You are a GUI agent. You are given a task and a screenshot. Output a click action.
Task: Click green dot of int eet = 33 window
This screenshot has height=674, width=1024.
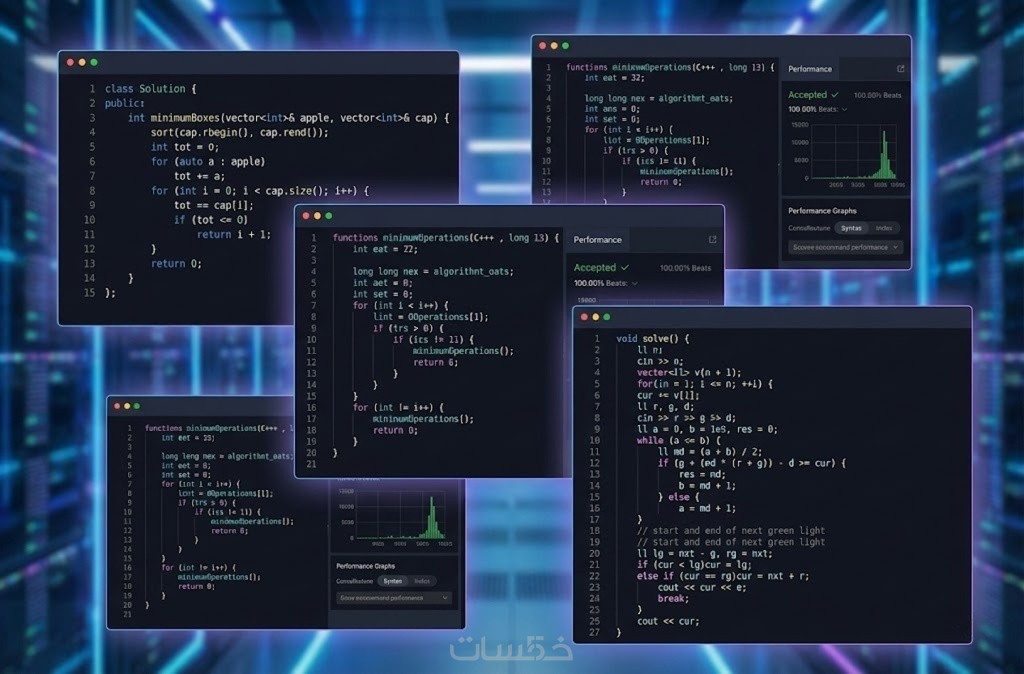click(136, 406)
